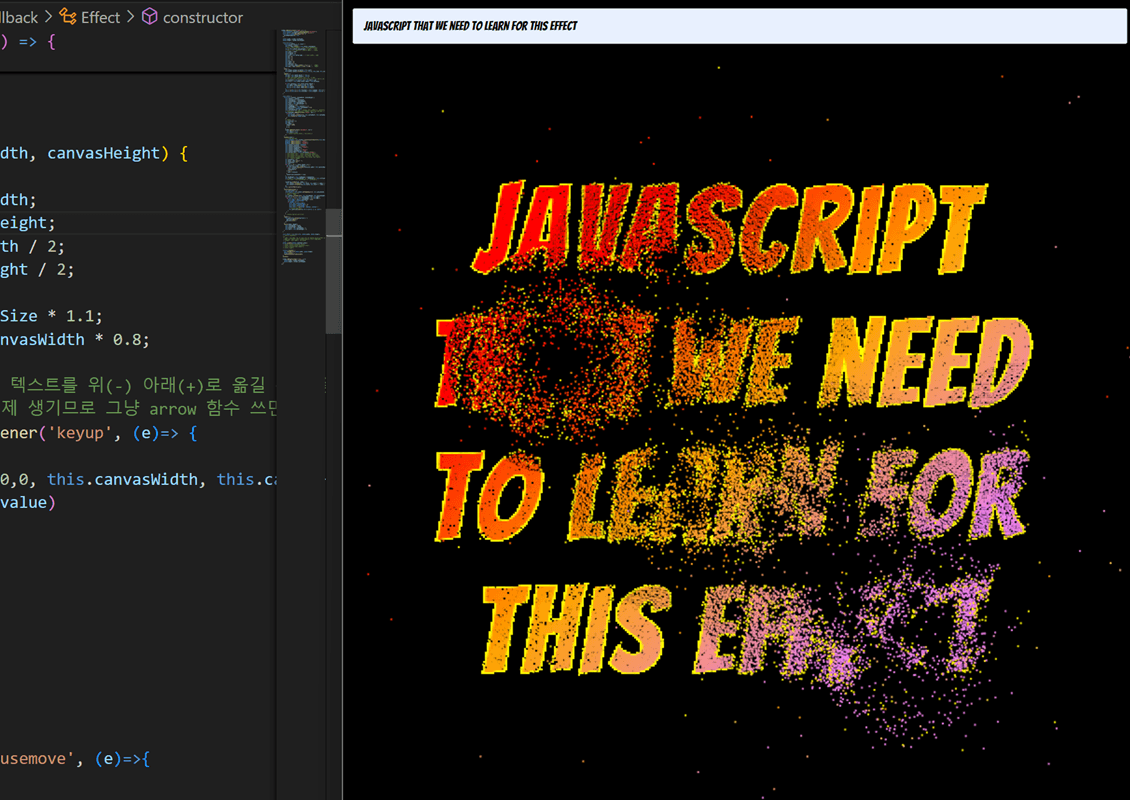1130x800 pixels.
Task: Click the code minimap preview
Action: (300, 140)
